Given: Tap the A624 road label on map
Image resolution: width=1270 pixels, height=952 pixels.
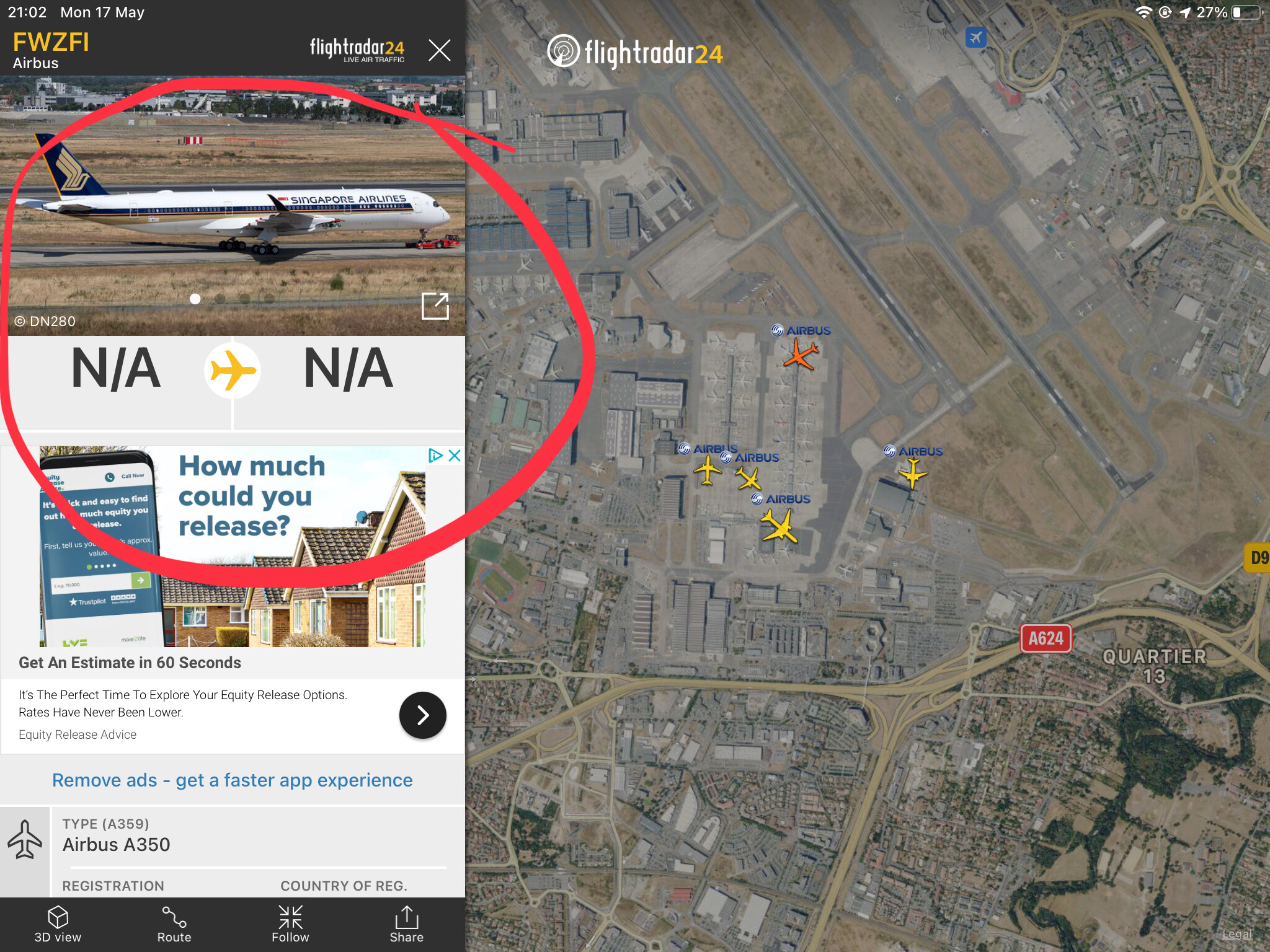Looking at the screenshot, I should point(1046,638).
